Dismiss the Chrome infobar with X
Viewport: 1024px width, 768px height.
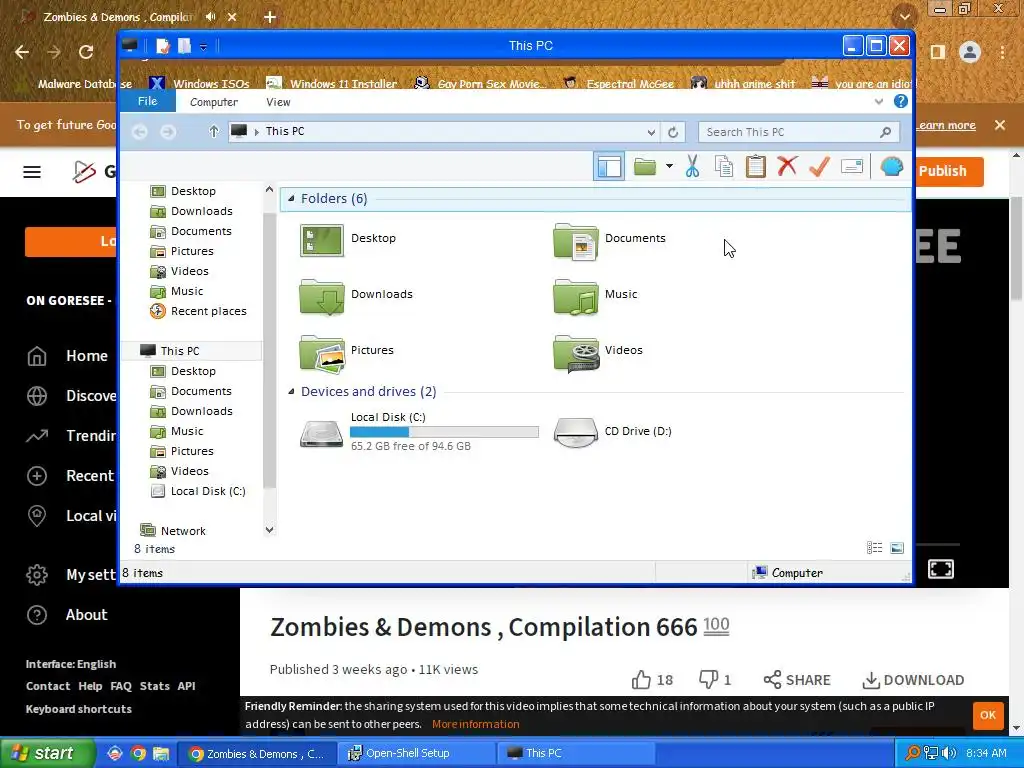point(1000,125)
